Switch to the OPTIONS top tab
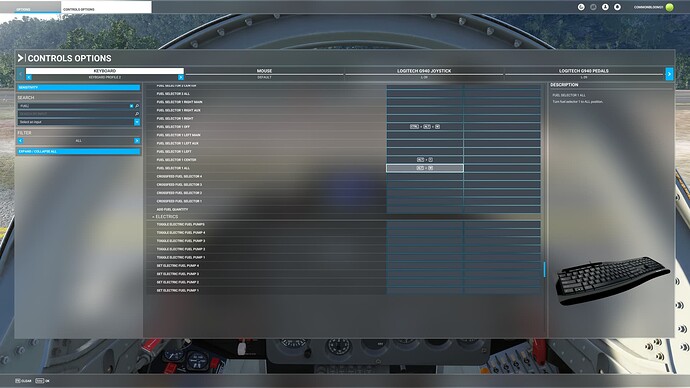The height and width of the screenshot is (388, 690). pyautogui.click(x=30, y=8)
